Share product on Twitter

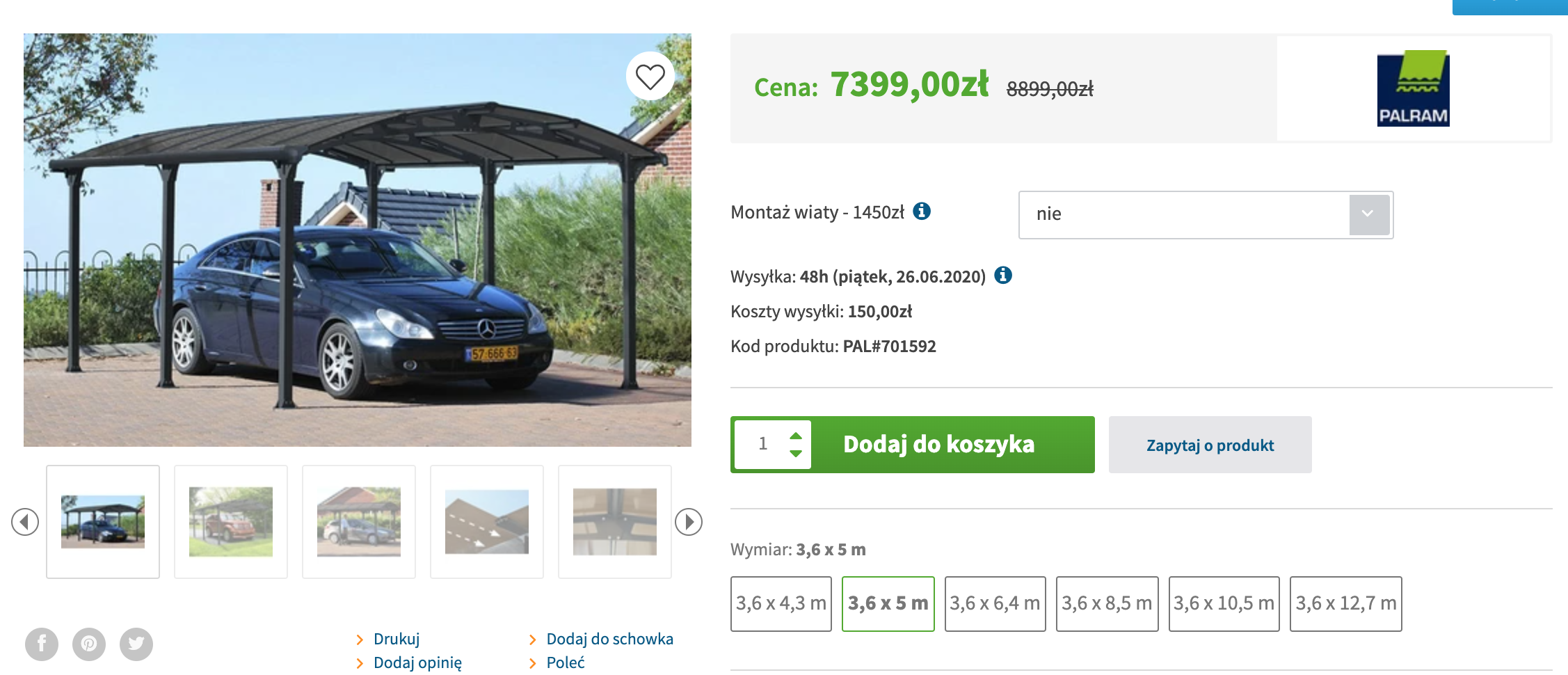[x=136, y=644]
